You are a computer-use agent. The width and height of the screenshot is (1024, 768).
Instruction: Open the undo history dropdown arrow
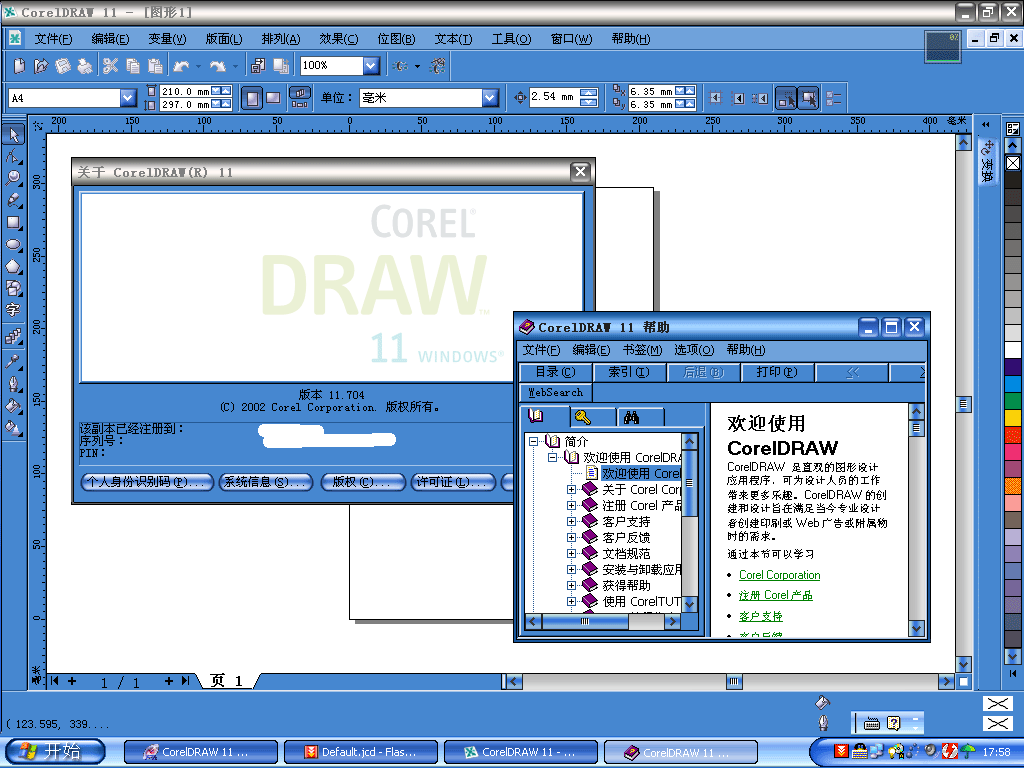199,66
